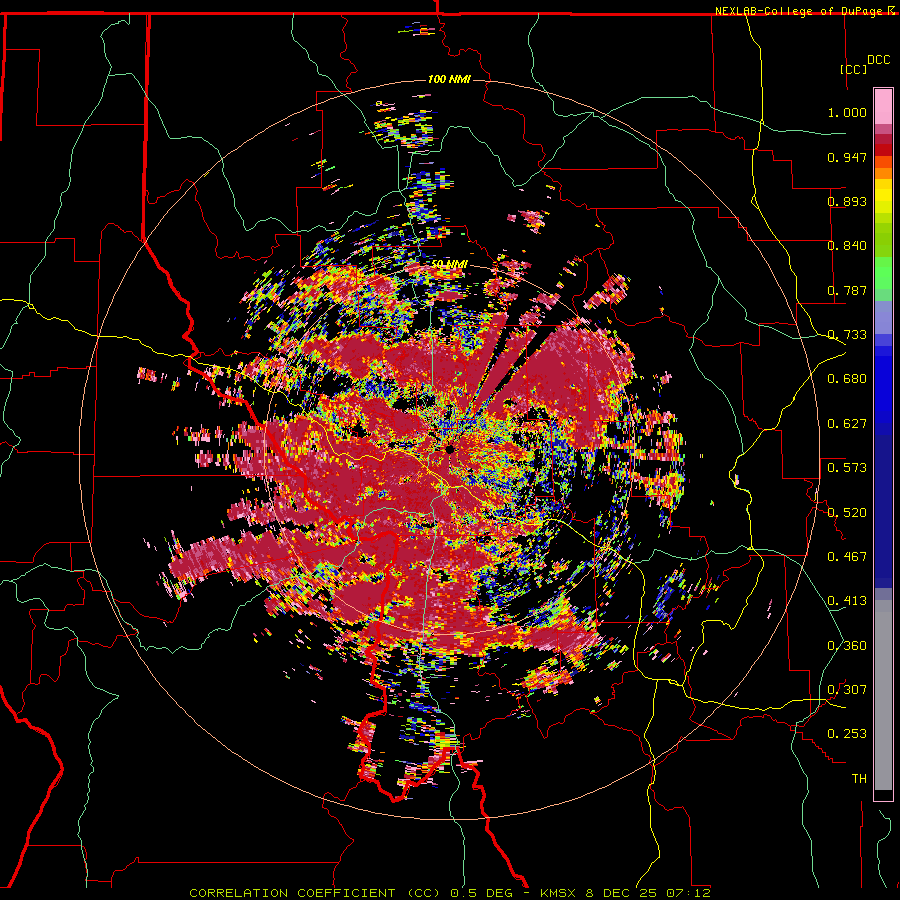Click the CORRELATION COEFFICIENT caption at bottom
The width and height of the screenshot is (900, 900).
[x=449, y=893]
